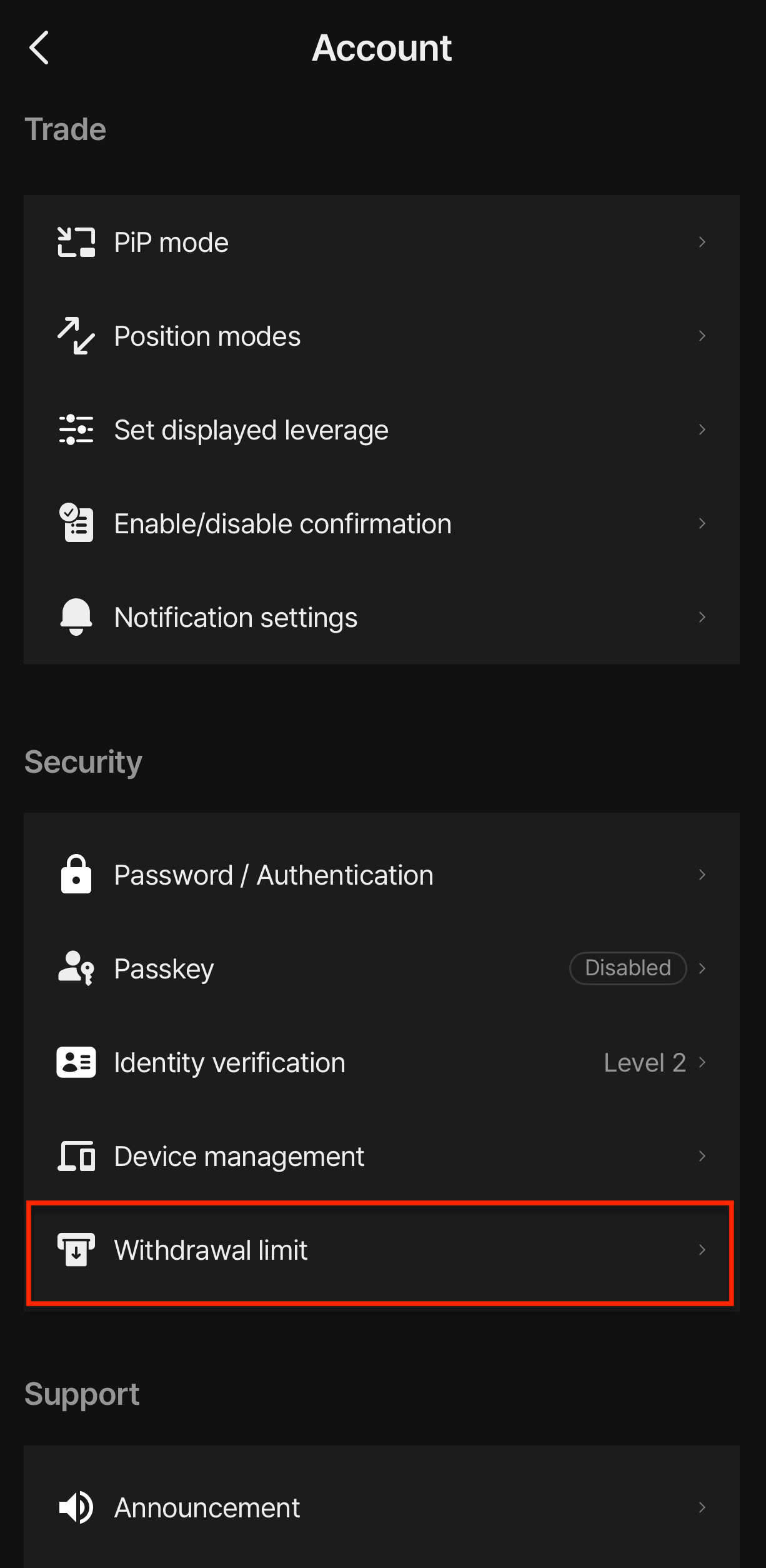
Task: Tap the padlock icon for Password
Action: (x=76, y=874)
